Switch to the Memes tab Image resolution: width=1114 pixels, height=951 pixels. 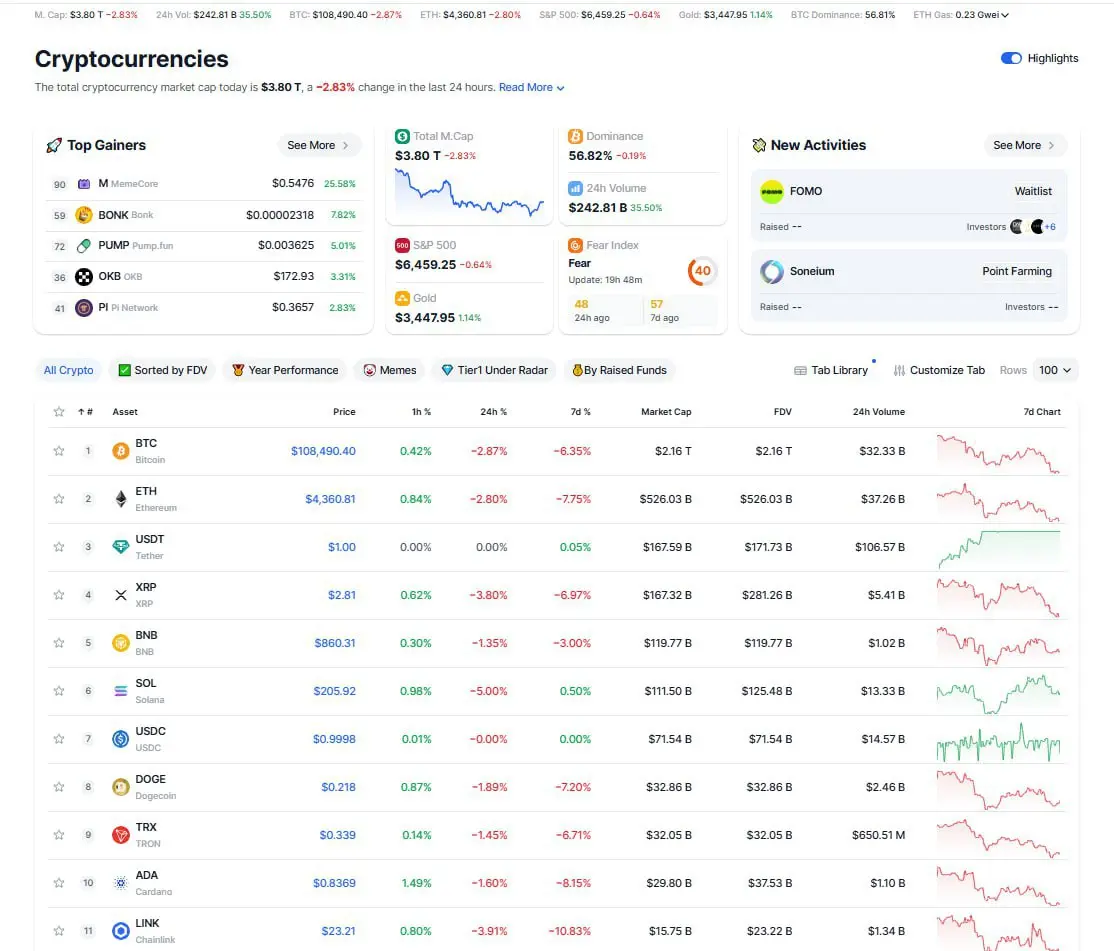pyautogui.click(x=389, y=370)
